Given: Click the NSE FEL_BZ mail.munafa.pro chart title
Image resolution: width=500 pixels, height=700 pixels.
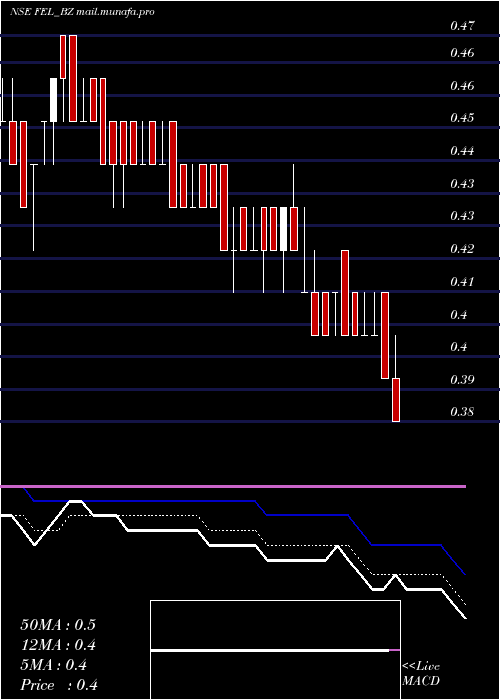Looking at the screenshot, I should [82, 12].
